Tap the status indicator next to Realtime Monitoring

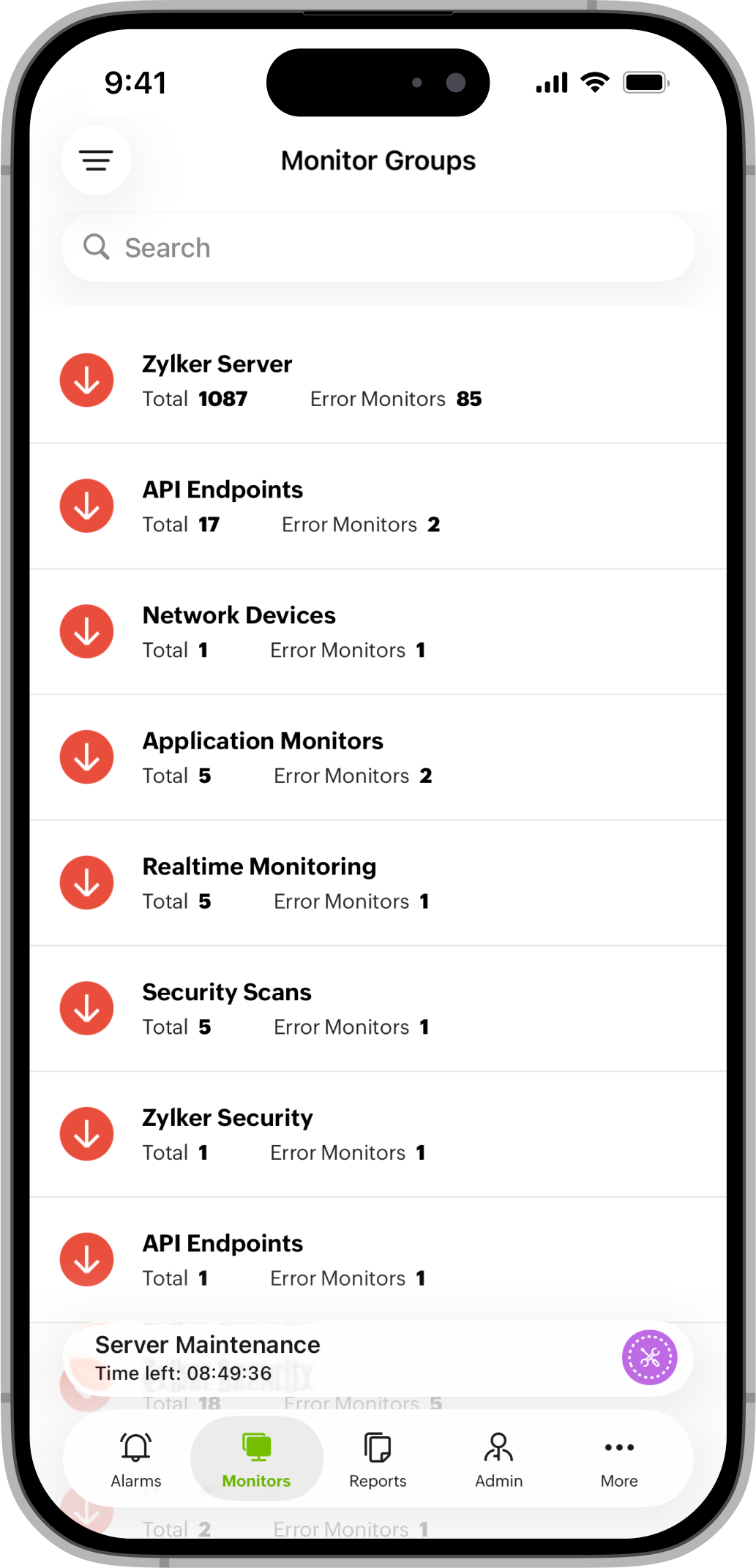coord(86,882)
